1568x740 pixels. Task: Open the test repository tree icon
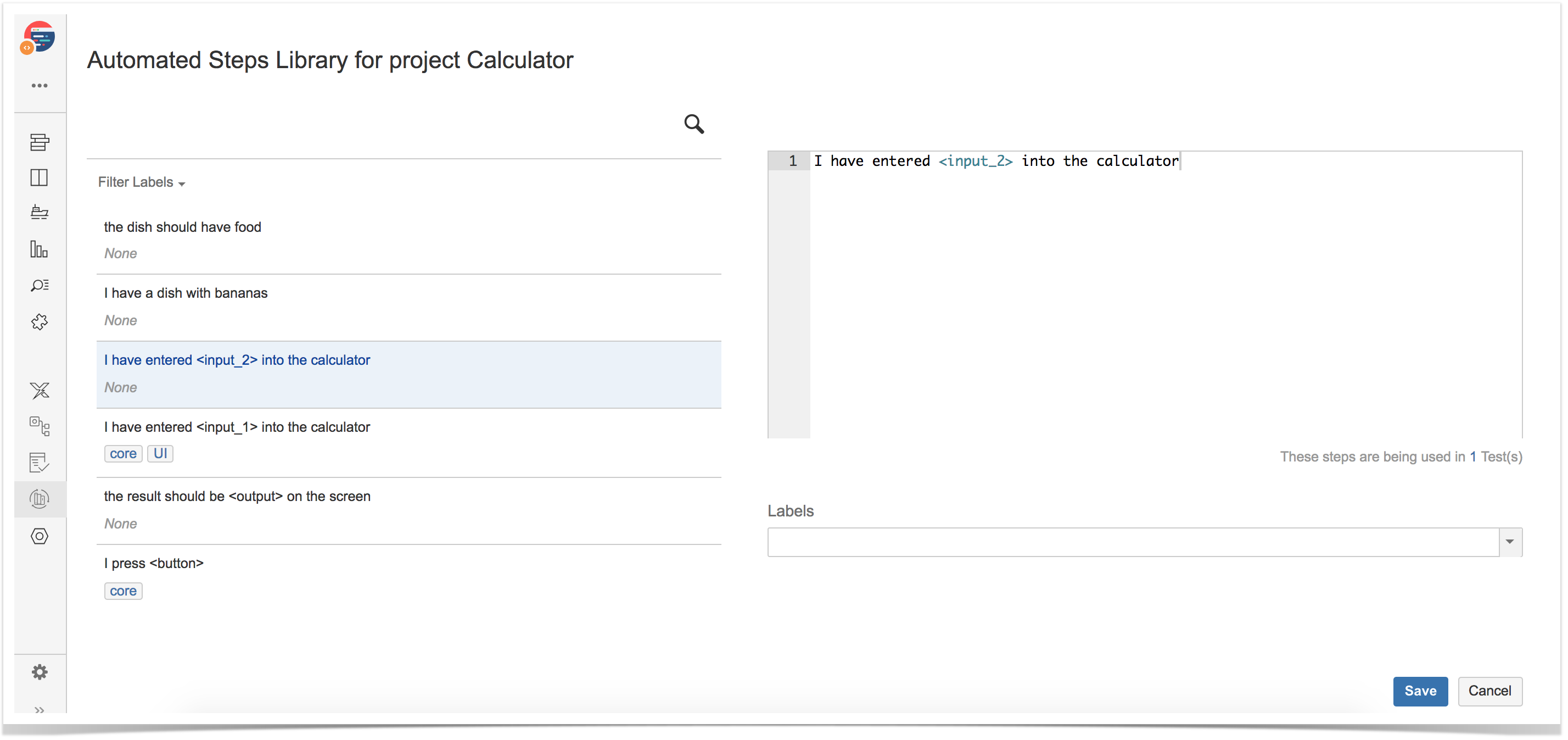click(x=40, y=426)
